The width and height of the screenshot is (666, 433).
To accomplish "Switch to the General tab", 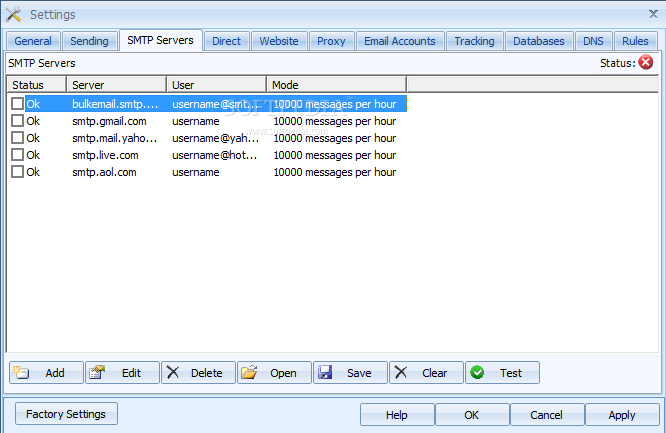I will (x=33, y=41).
